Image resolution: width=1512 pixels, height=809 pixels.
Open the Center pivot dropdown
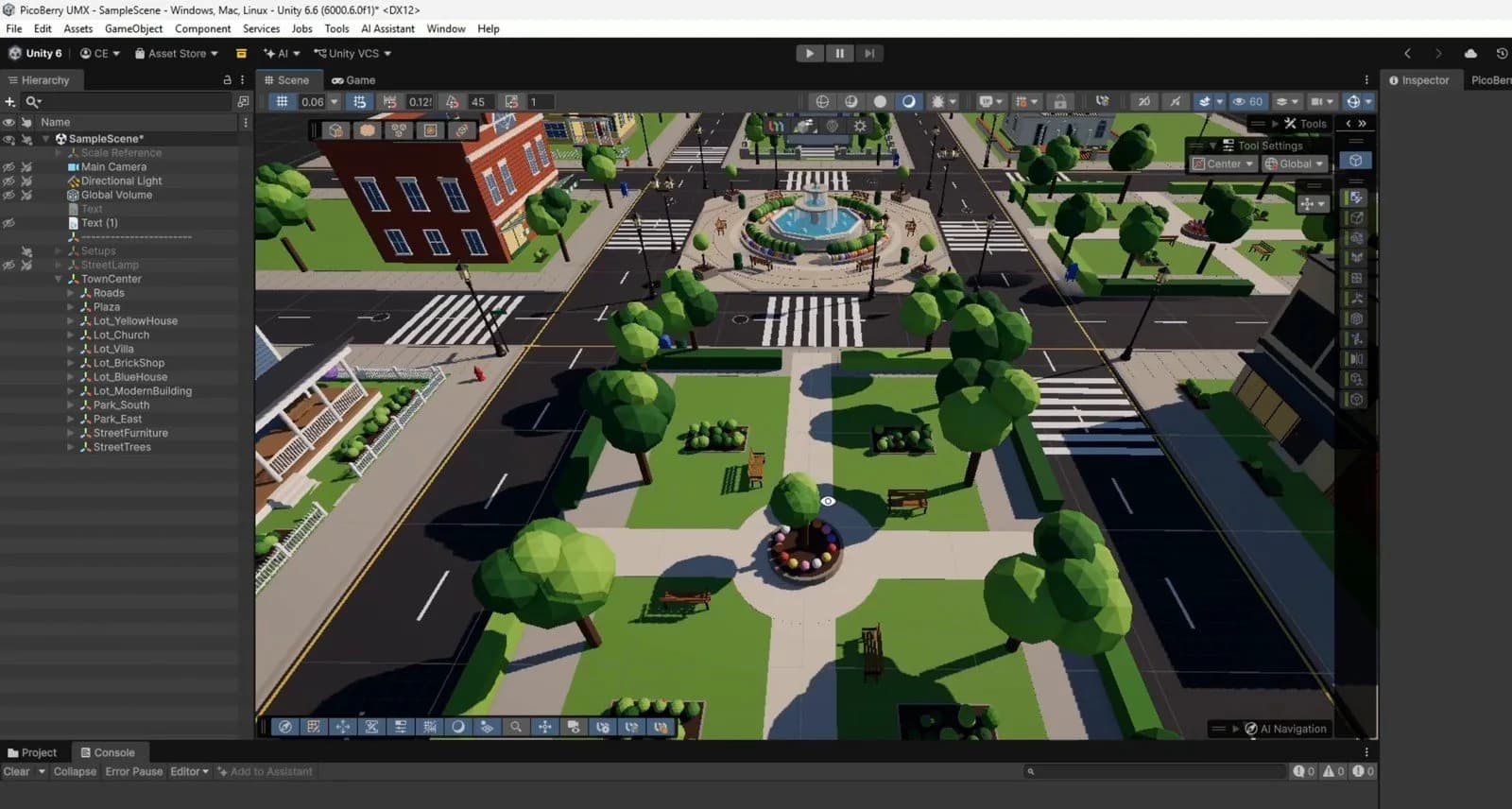(x=1223, y=164)
